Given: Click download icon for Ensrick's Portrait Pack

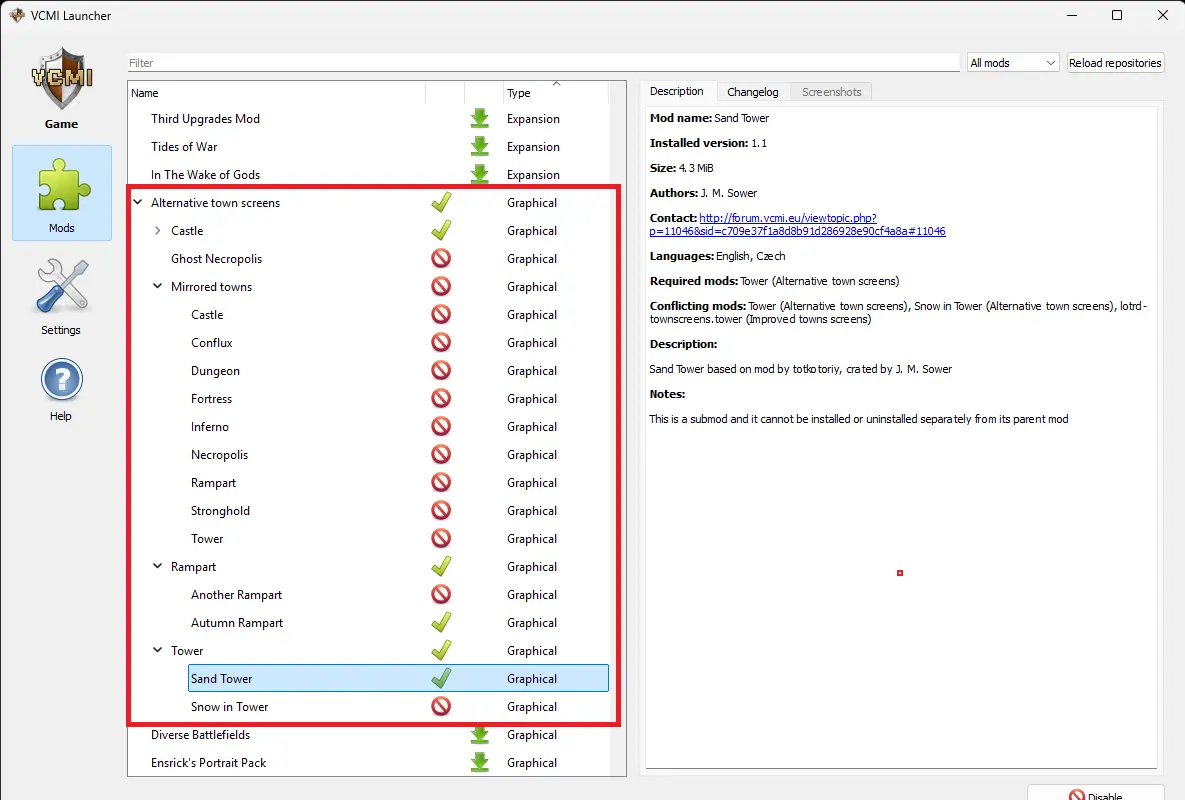Looking at the screenshot, I should (480, 763).
